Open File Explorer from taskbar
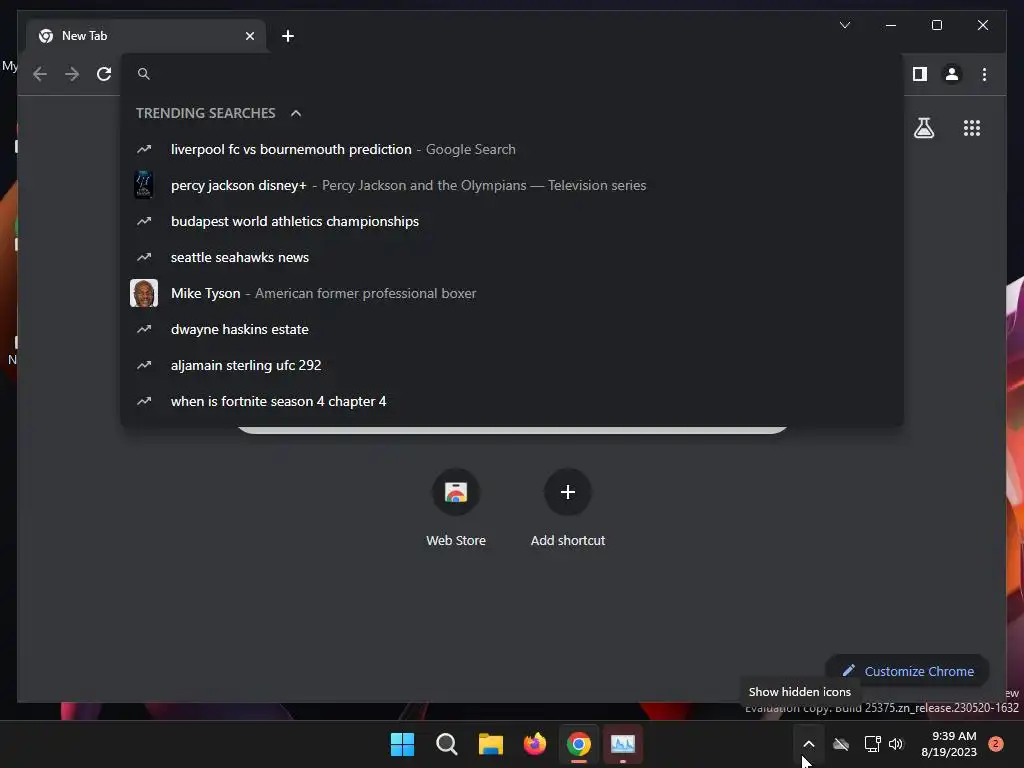The image size is (1024, 768). 490,744
